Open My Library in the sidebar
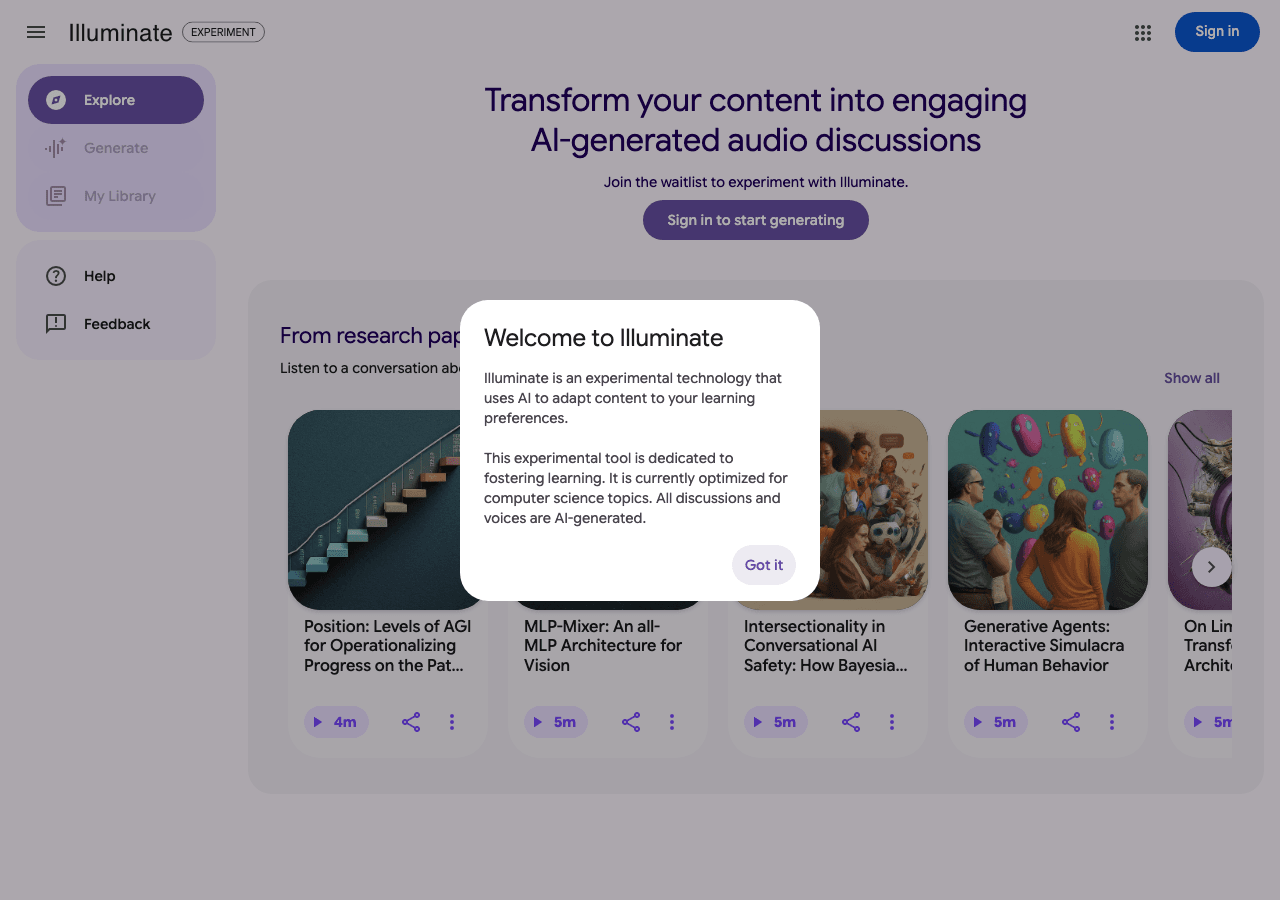 pyautogui.click(x=116, y=196)
